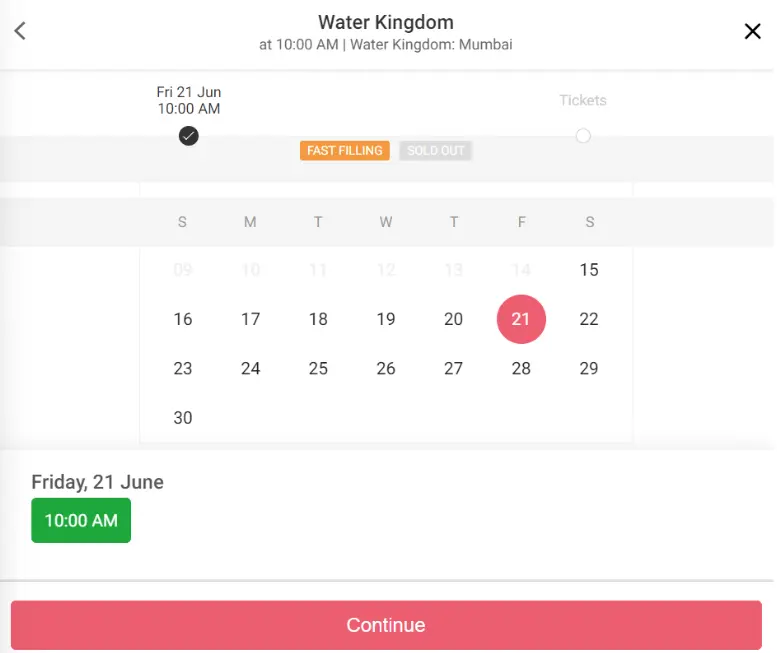The image size is (777, 653).
Task: Pick June 22 on the calendar
Action: point(589,319)
